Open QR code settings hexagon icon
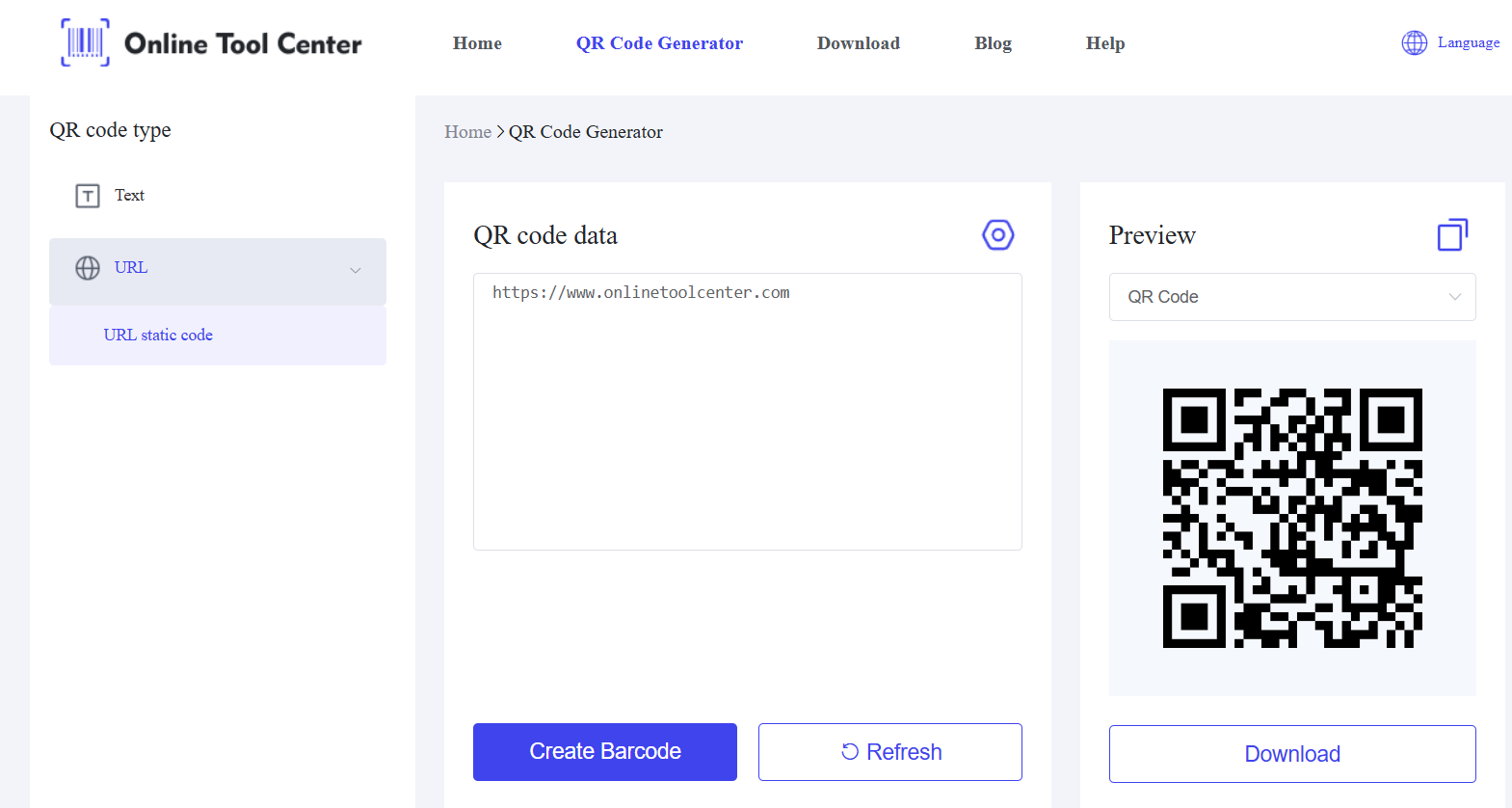This screenshot has height=808, width=1512. tap(998, 234)
